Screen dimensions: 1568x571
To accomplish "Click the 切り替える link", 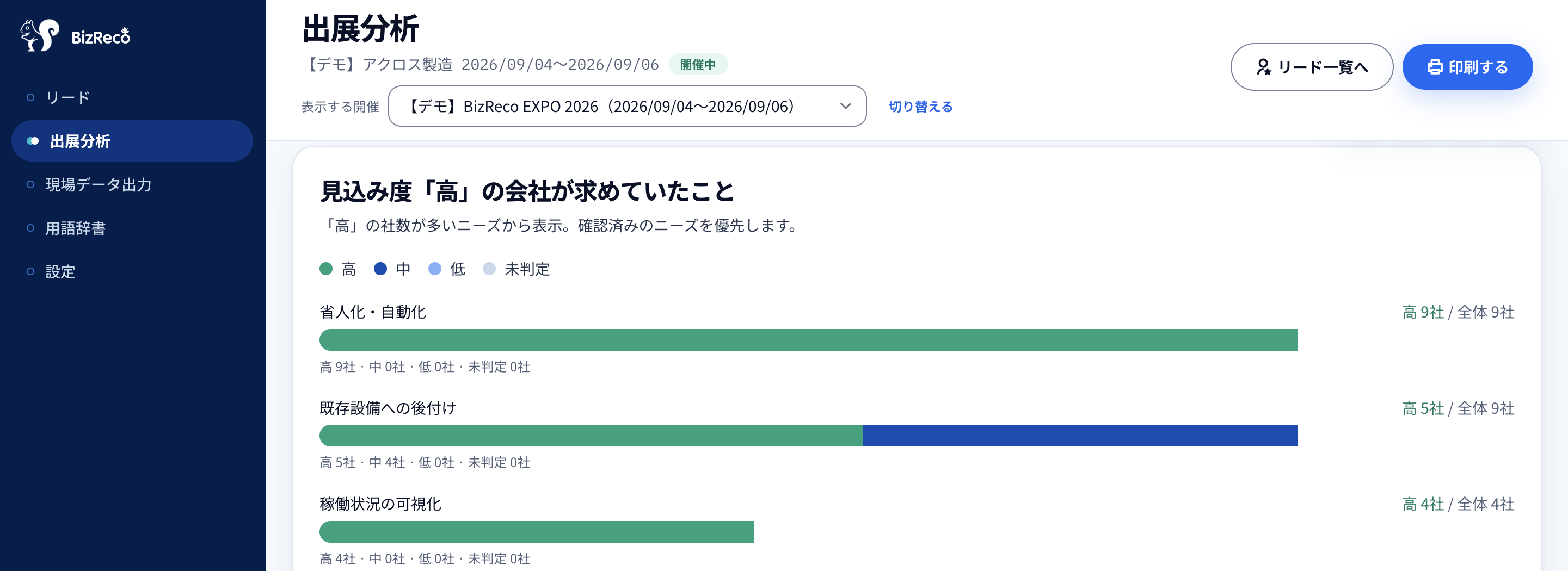I will pos(920,107).
